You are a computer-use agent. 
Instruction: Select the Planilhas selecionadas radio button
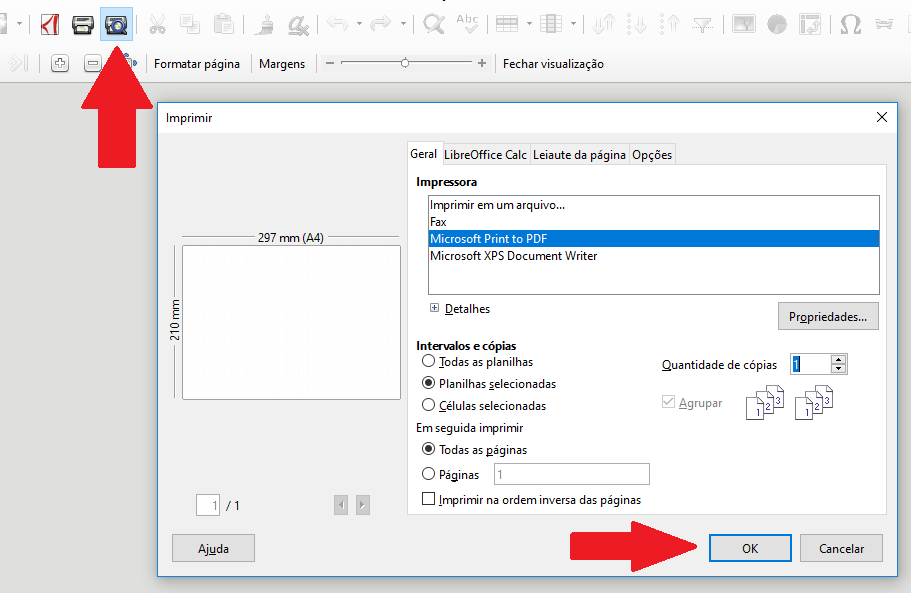[428, 383]
